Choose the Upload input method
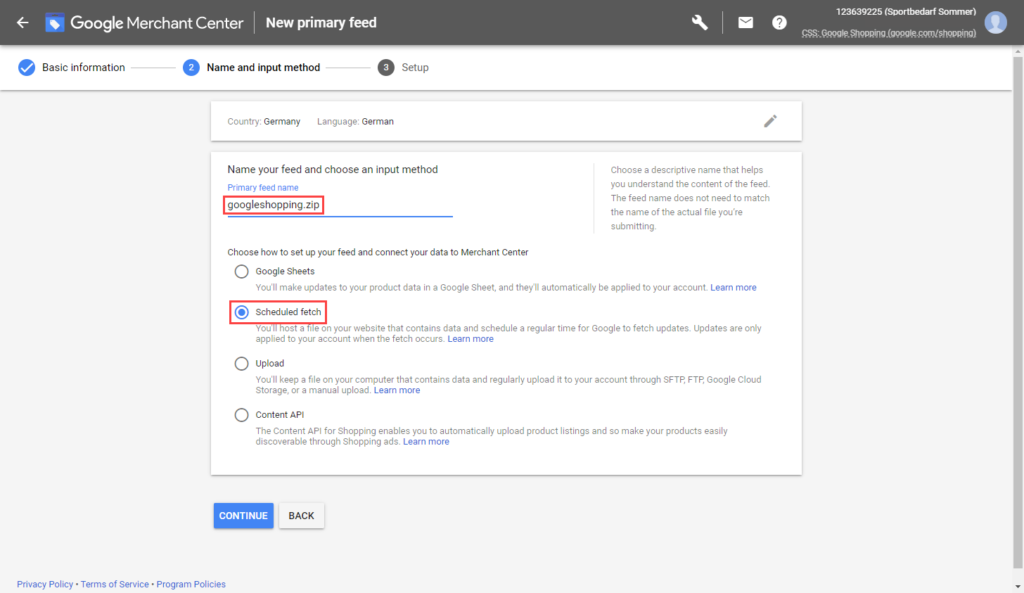 241,363
